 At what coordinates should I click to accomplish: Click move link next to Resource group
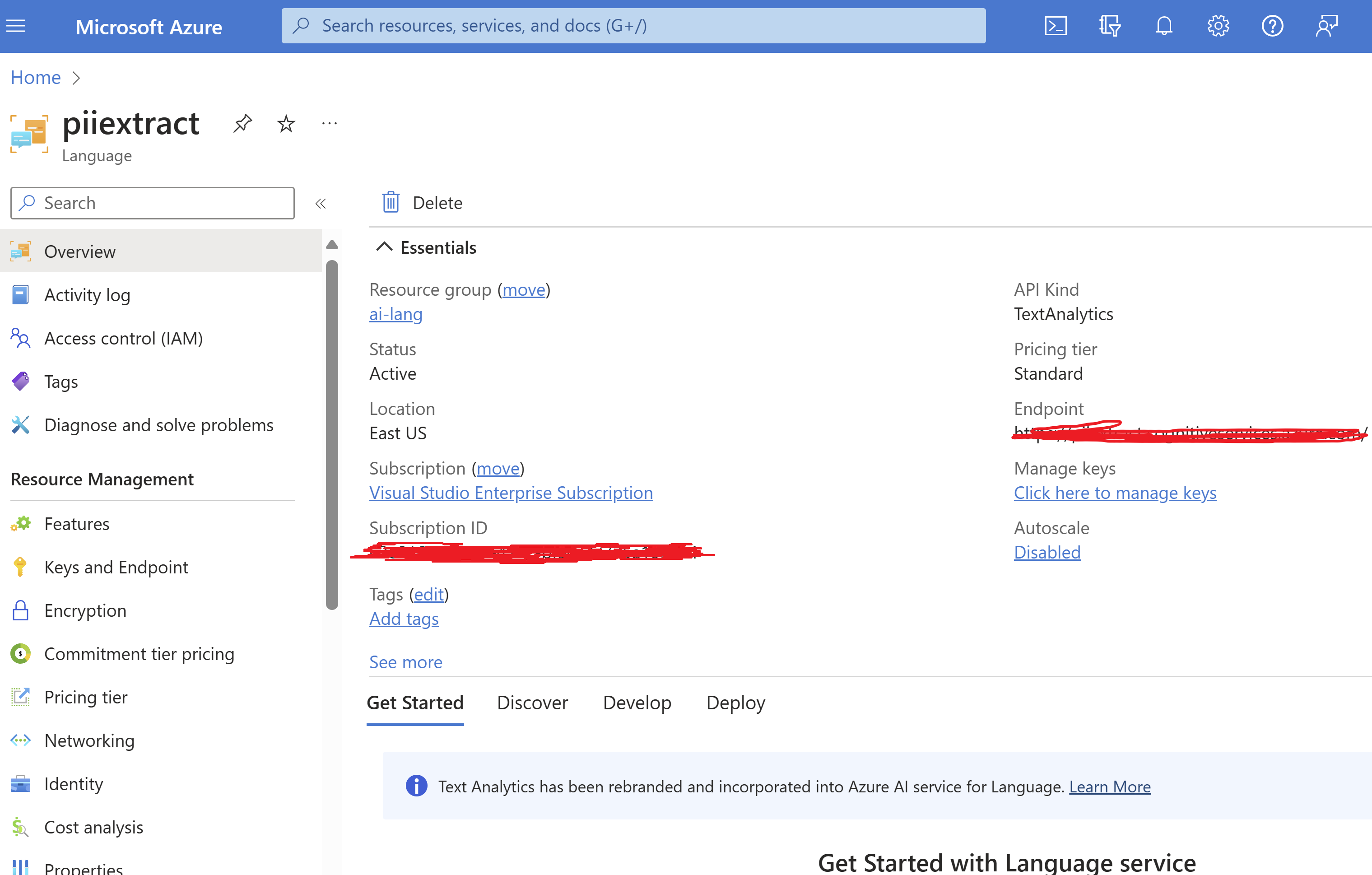coord(524,289)
